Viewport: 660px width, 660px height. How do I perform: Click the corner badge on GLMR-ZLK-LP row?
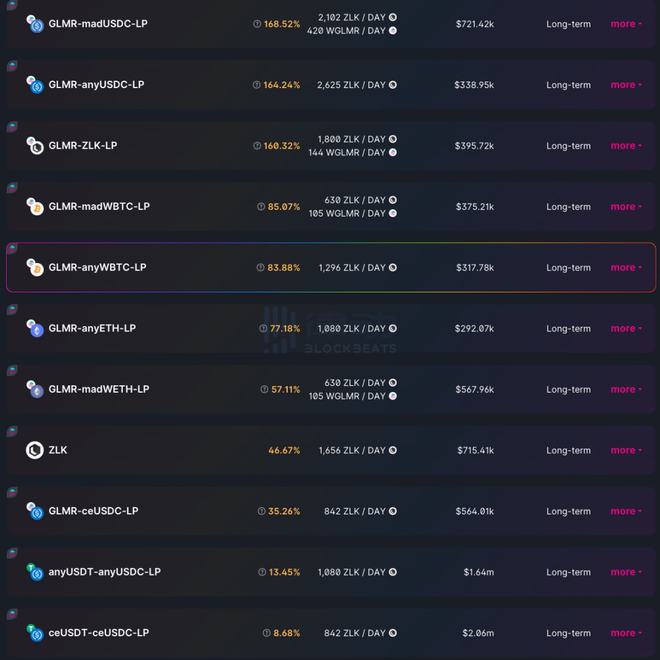(12, 126)
